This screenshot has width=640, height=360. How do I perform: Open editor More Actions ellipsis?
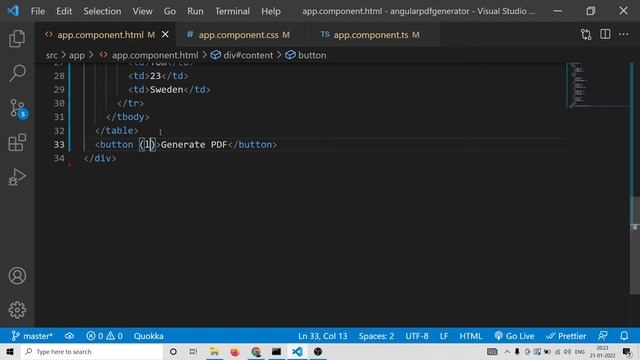pyautogui.click(x=624, y=35)
